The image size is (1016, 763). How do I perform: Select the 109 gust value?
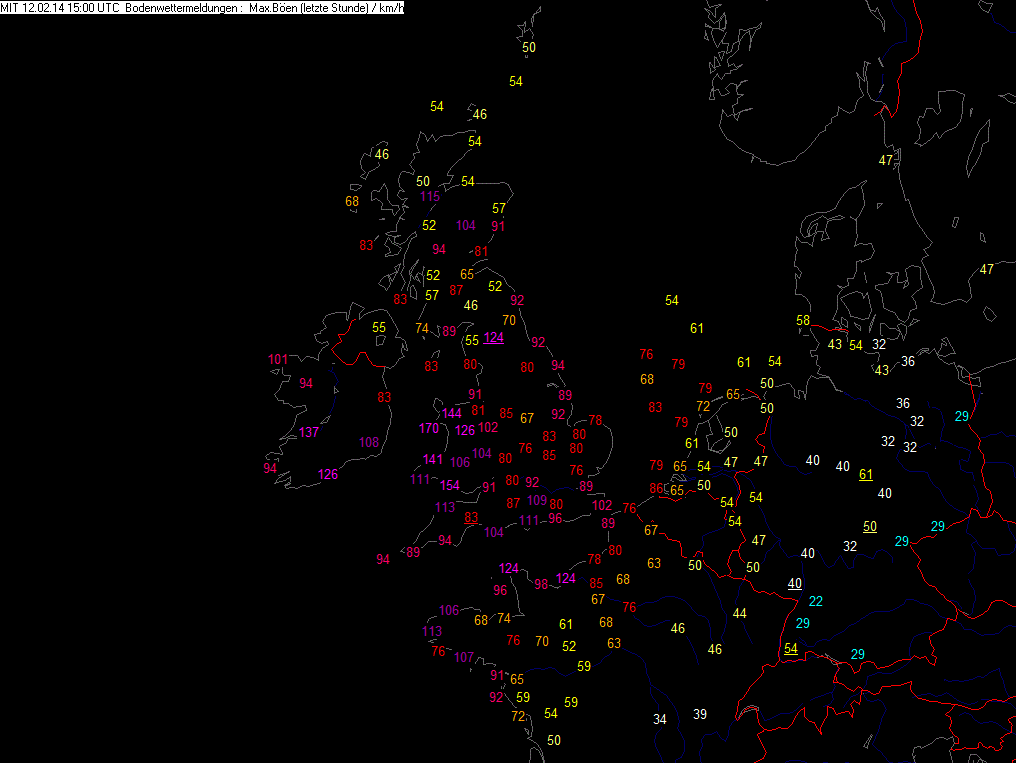point(537,500)
